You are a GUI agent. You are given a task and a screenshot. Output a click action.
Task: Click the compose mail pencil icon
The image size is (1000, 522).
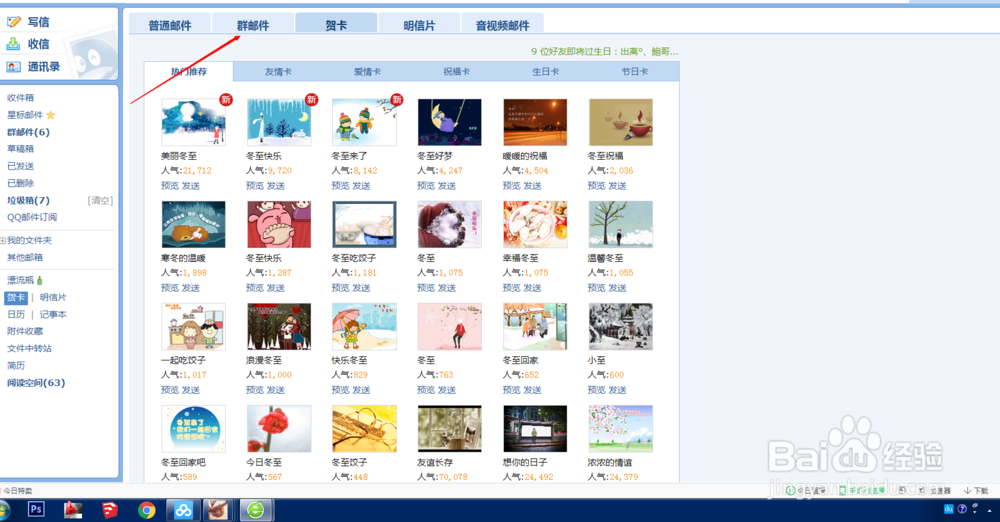click(x=13, y=22)
